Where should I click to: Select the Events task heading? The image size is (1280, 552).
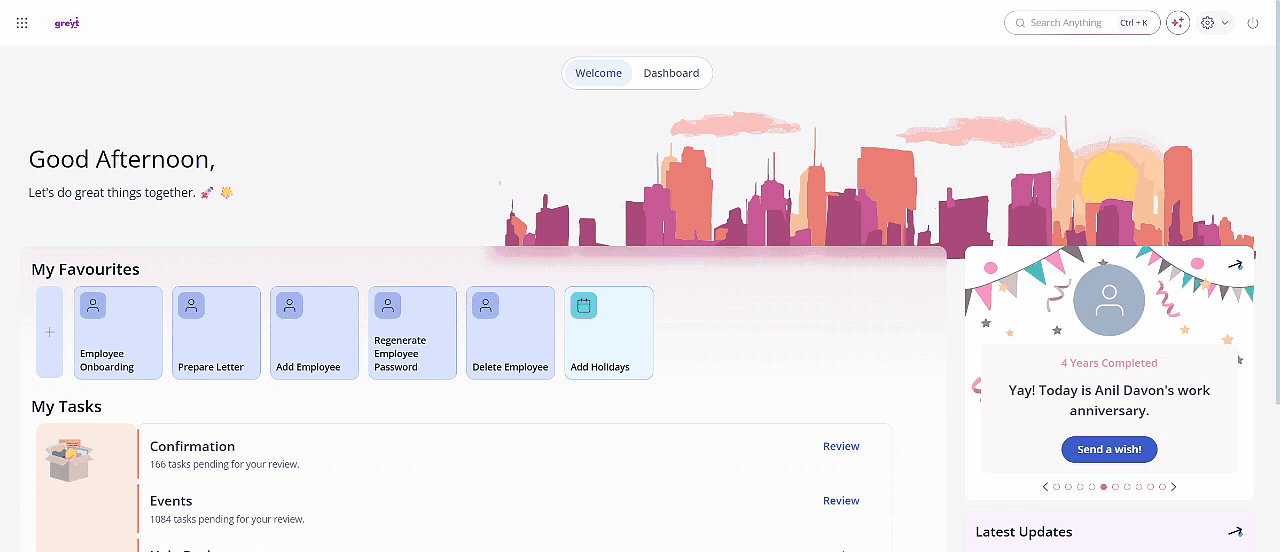click(x=171, y=501)
